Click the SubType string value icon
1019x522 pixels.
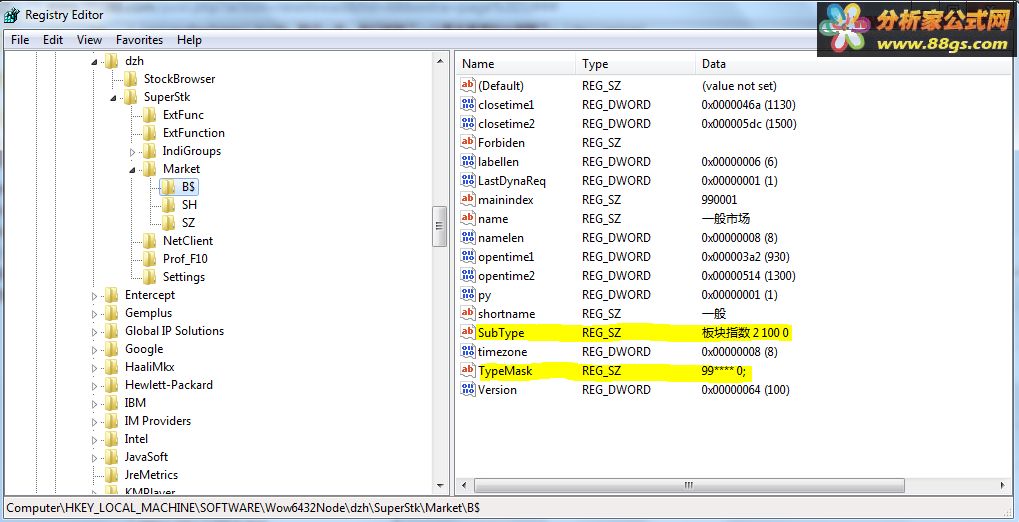click(467, 332)
